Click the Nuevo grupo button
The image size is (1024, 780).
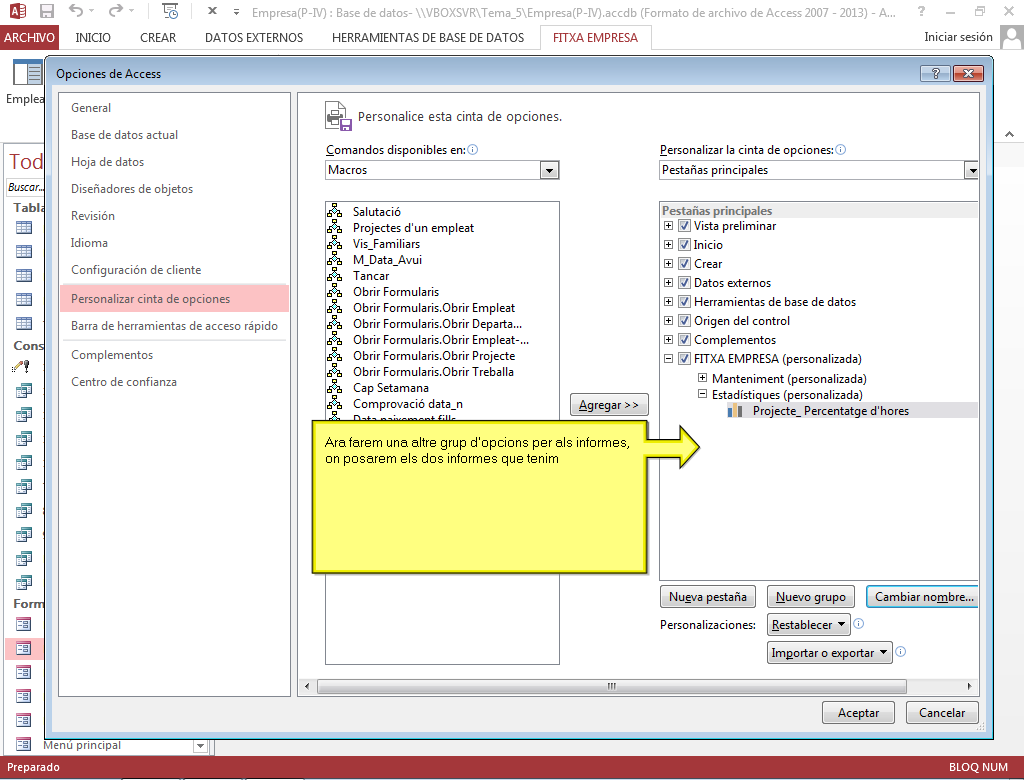point(810,596)
